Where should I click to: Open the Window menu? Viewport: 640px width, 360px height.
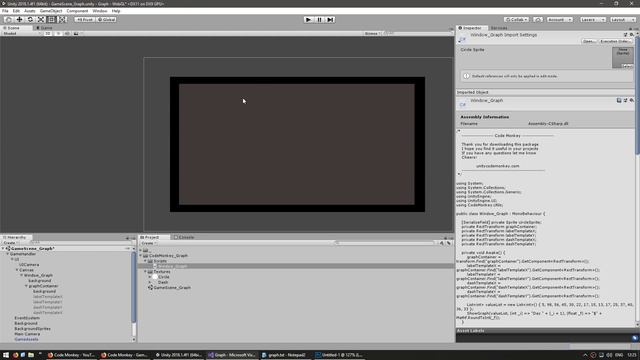click(100, 11)
